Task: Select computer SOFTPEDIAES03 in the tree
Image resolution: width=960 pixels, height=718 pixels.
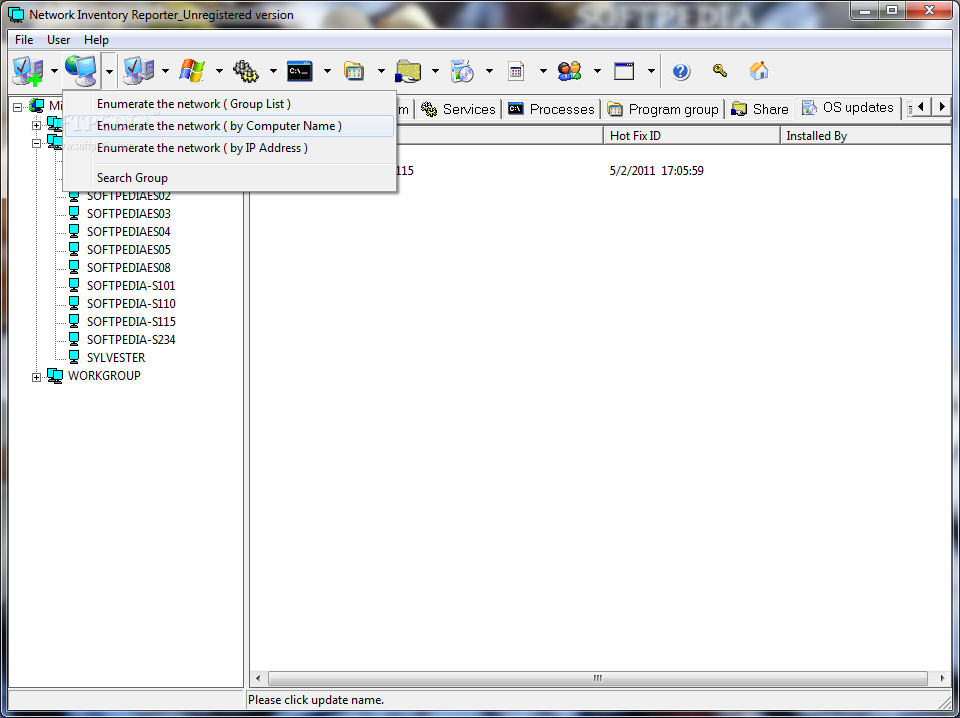Action: coord(129,214)
